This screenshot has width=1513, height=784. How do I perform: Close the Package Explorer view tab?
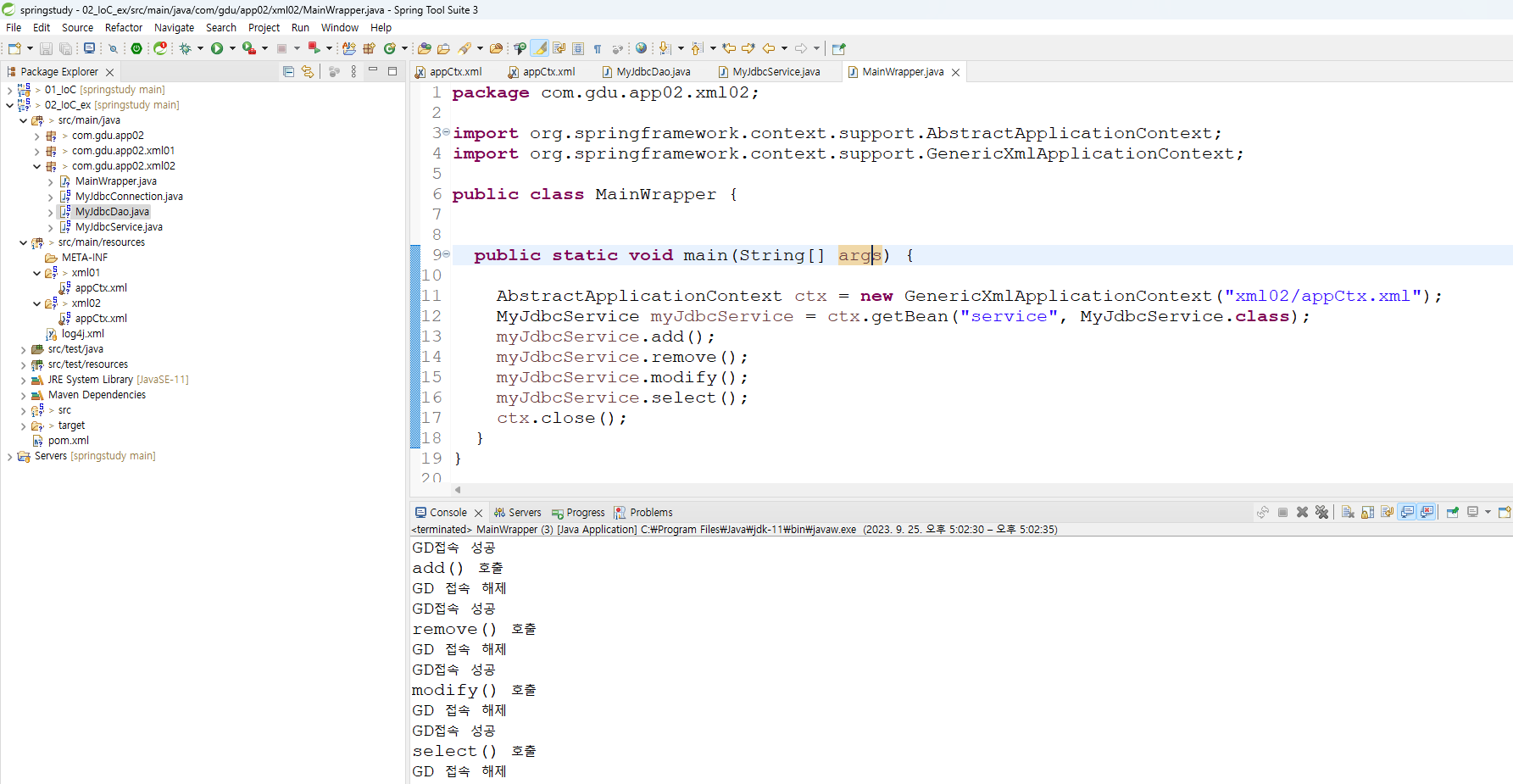tap(109, 72)
